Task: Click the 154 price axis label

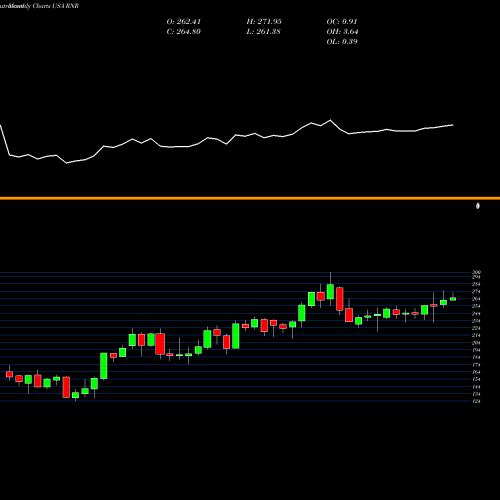Action: pyautogui.click(x=476, y=380)
